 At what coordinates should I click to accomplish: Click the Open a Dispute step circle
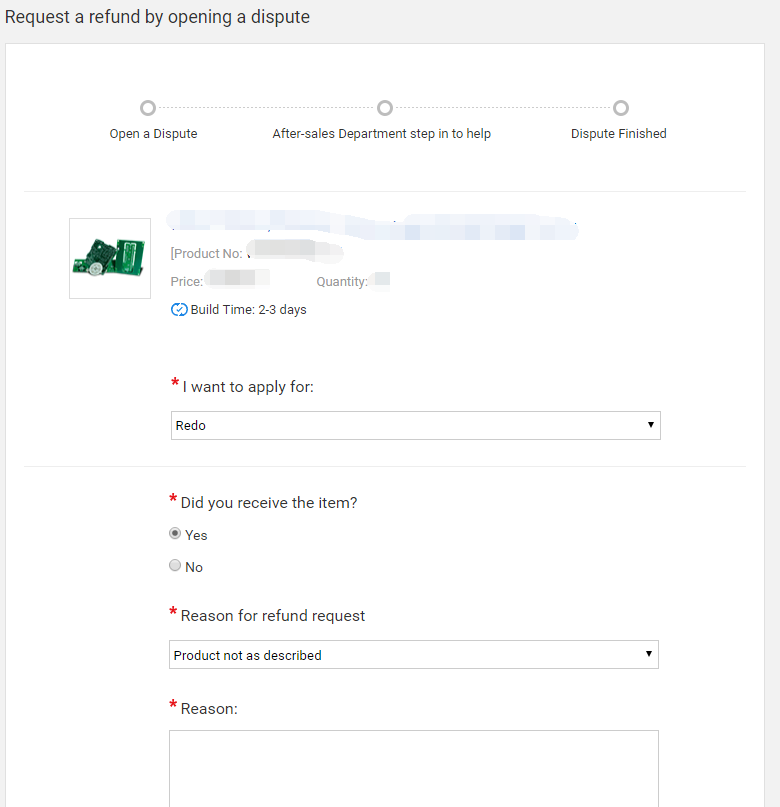pyautogui.click(x=148, y=108)
